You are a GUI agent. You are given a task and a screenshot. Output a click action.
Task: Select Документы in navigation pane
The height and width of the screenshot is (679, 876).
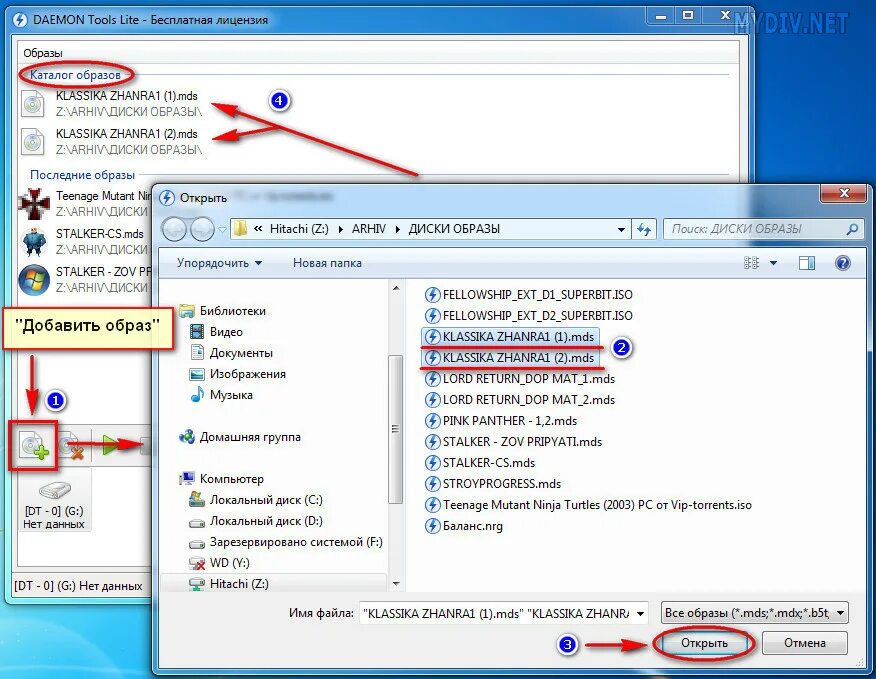click(x=232, y=353)
